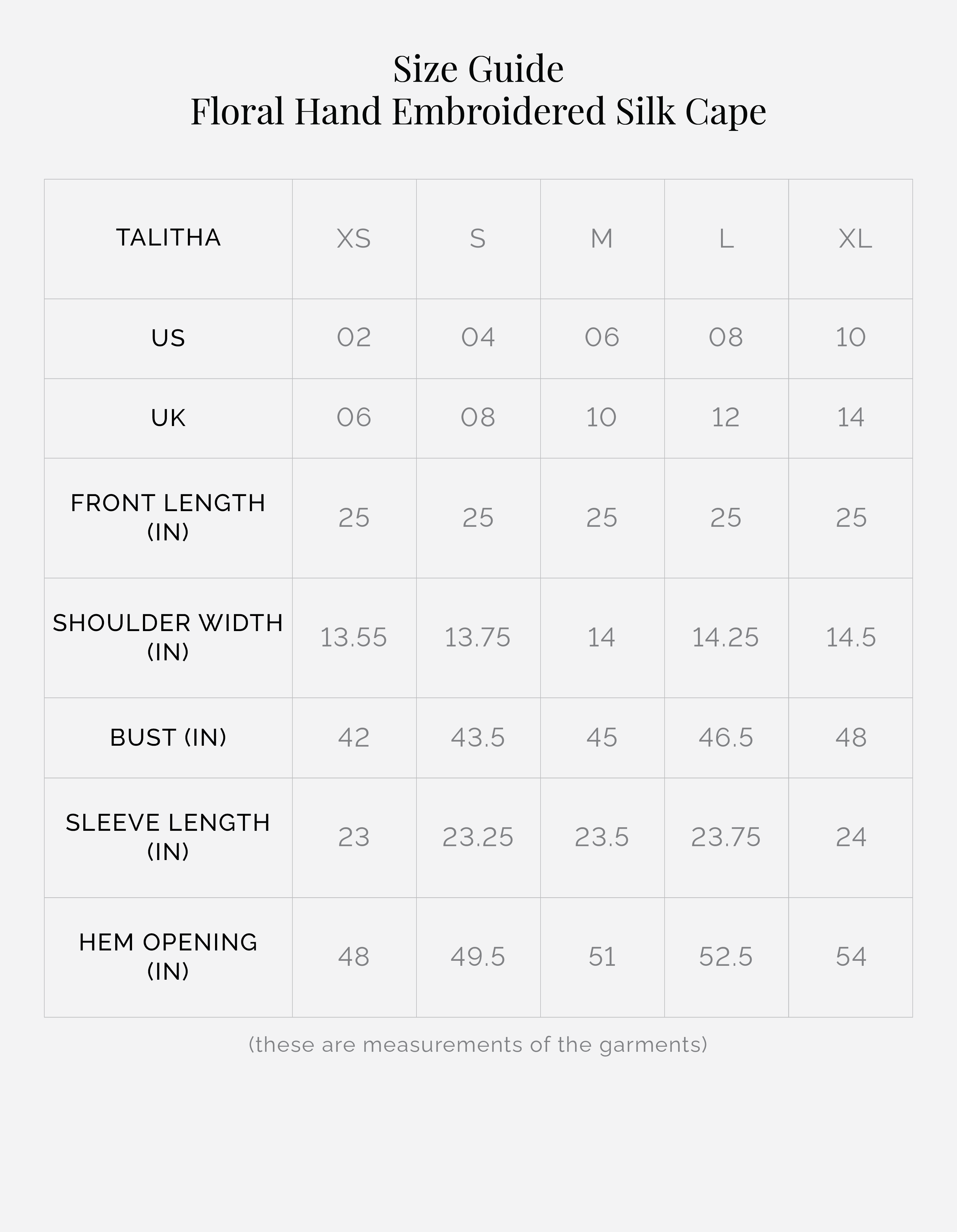The image size is (957, 1232).
Task: Click the garment measurements footnote text
Action: (x=478, y=1045)
